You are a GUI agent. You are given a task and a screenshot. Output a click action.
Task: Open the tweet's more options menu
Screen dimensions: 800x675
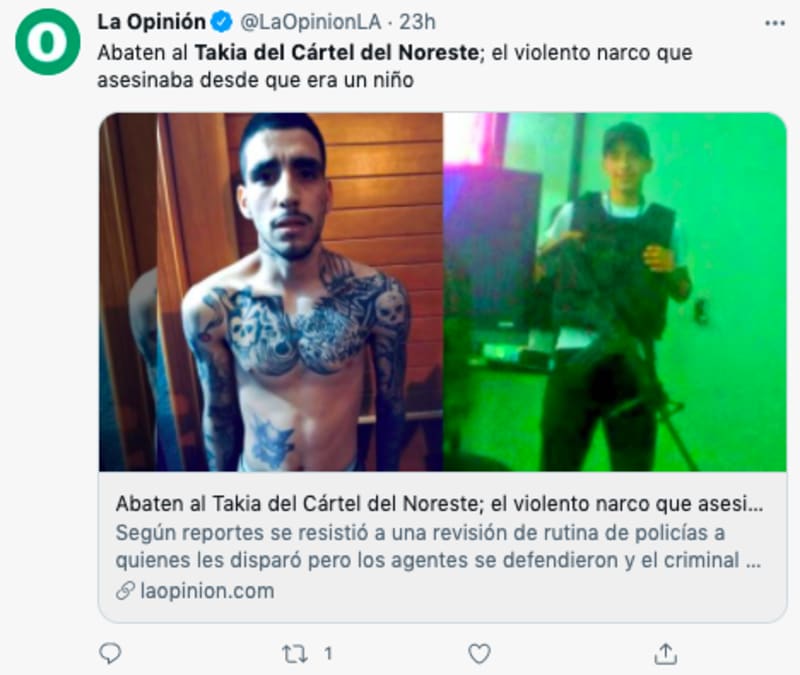pos(774,23)
